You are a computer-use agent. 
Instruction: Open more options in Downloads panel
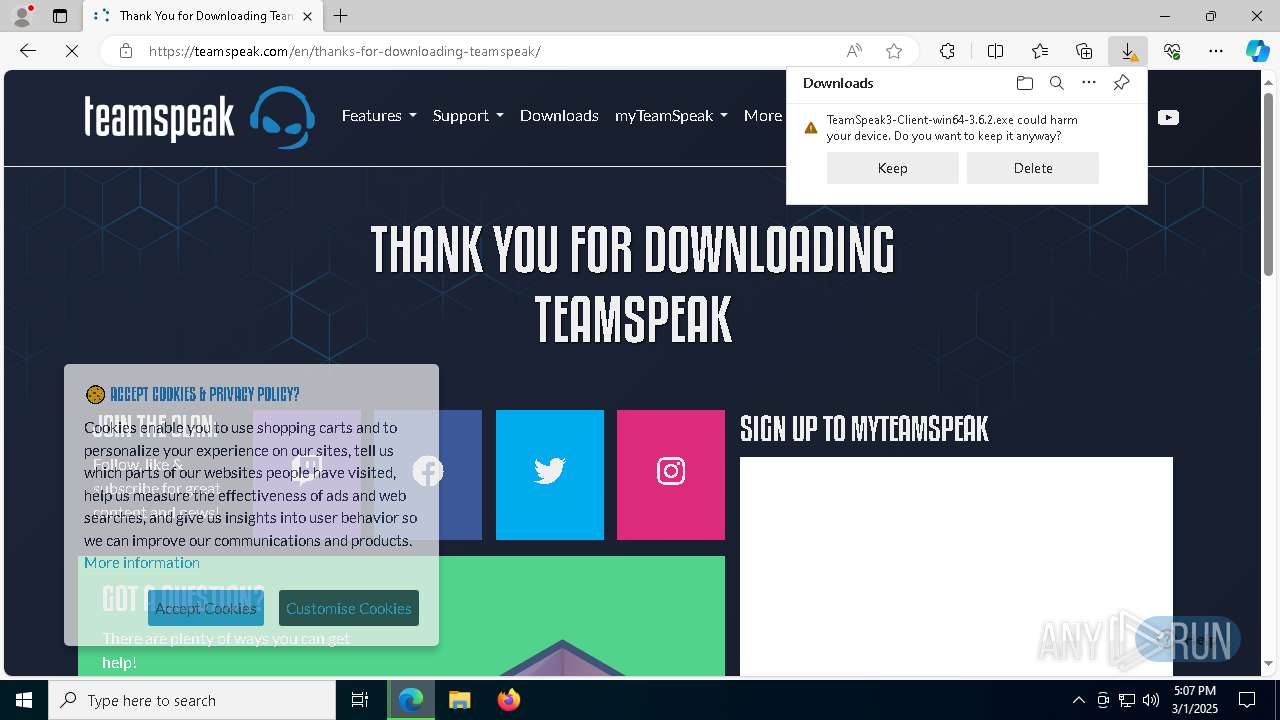point(1089,83)
